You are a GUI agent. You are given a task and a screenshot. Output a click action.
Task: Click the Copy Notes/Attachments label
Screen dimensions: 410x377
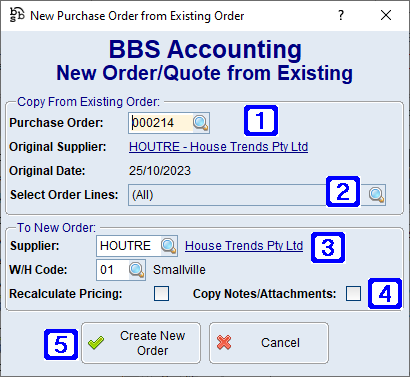[265, 294]
